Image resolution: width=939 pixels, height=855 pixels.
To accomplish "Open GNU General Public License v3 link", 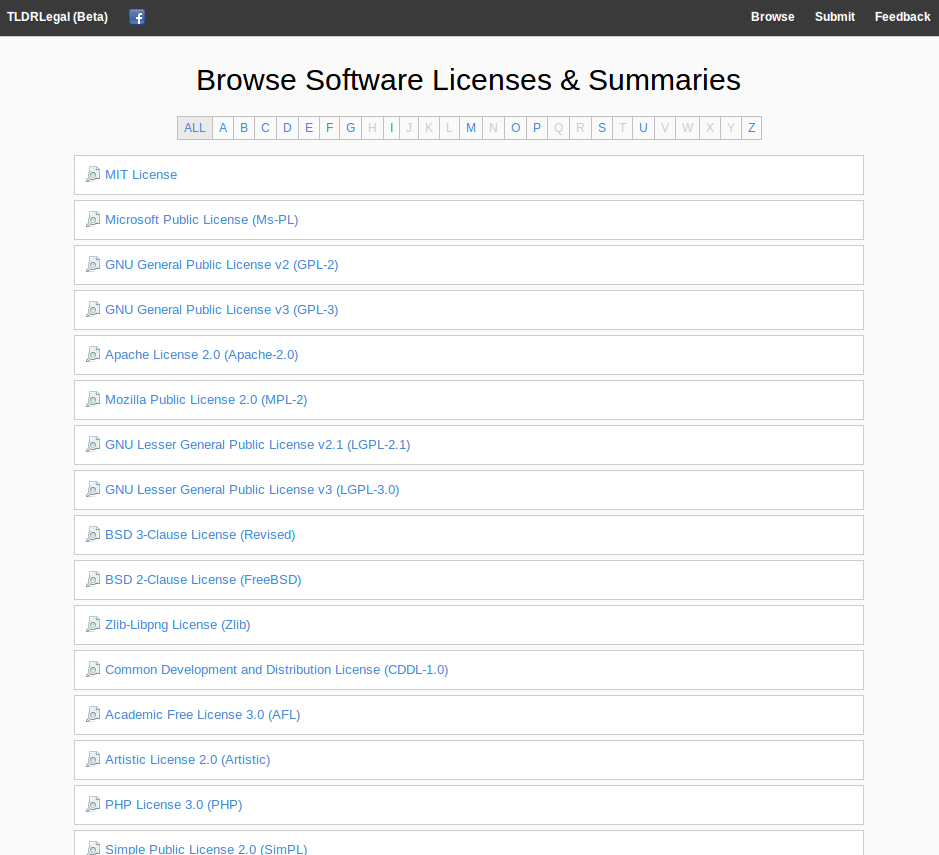I will tap(221, 310).
